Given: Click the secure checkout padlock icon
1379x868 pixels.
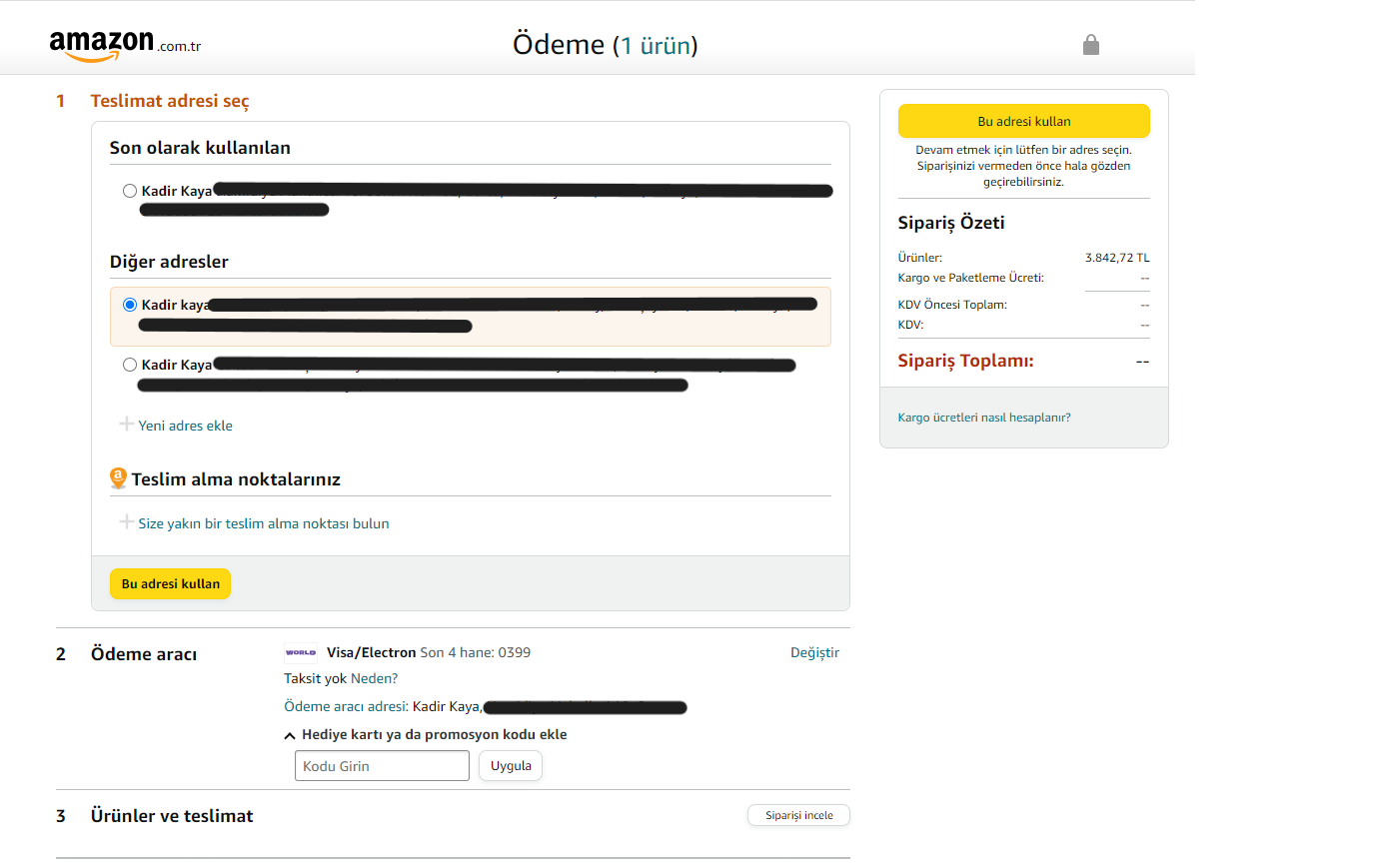Looking at the screenshot, I should tap(1091, 45).
